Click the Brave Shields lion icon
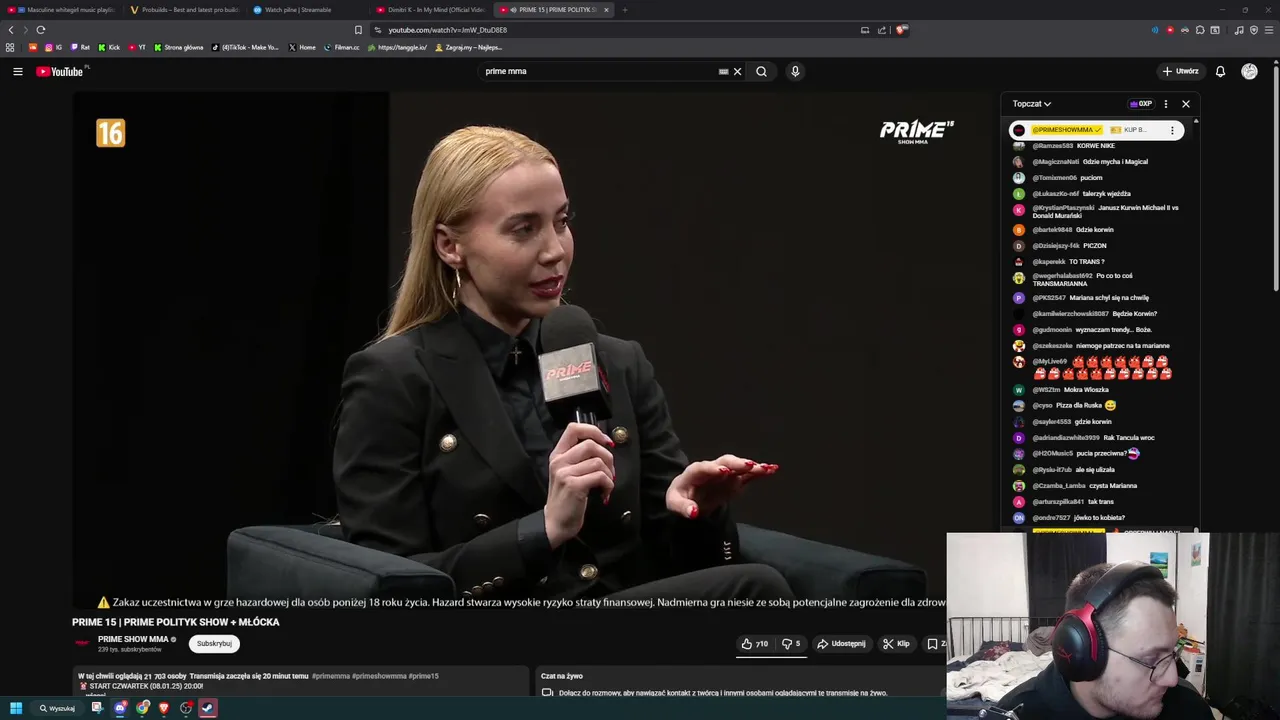The image size is (1280, 720). (901, 30)
